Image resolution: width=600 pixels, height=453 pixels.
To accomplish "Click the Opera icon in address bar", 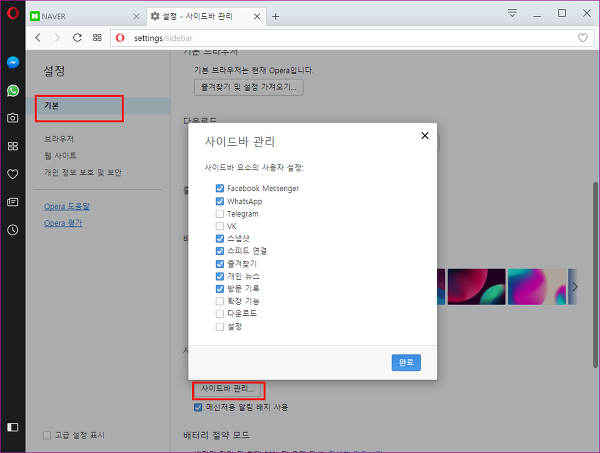I will pyautogui.click(x=120, y=38).
